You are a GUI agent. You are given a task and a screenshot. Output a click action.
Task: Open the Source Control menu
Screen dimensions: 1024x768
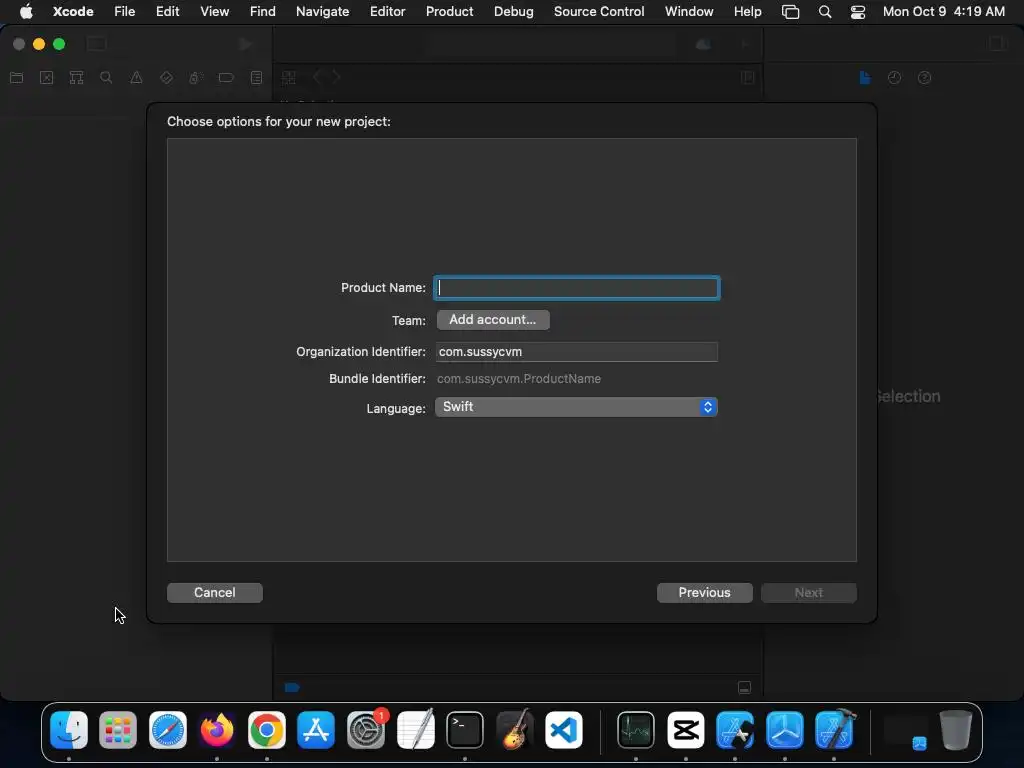pyautogui.click(x=599, y=11)
